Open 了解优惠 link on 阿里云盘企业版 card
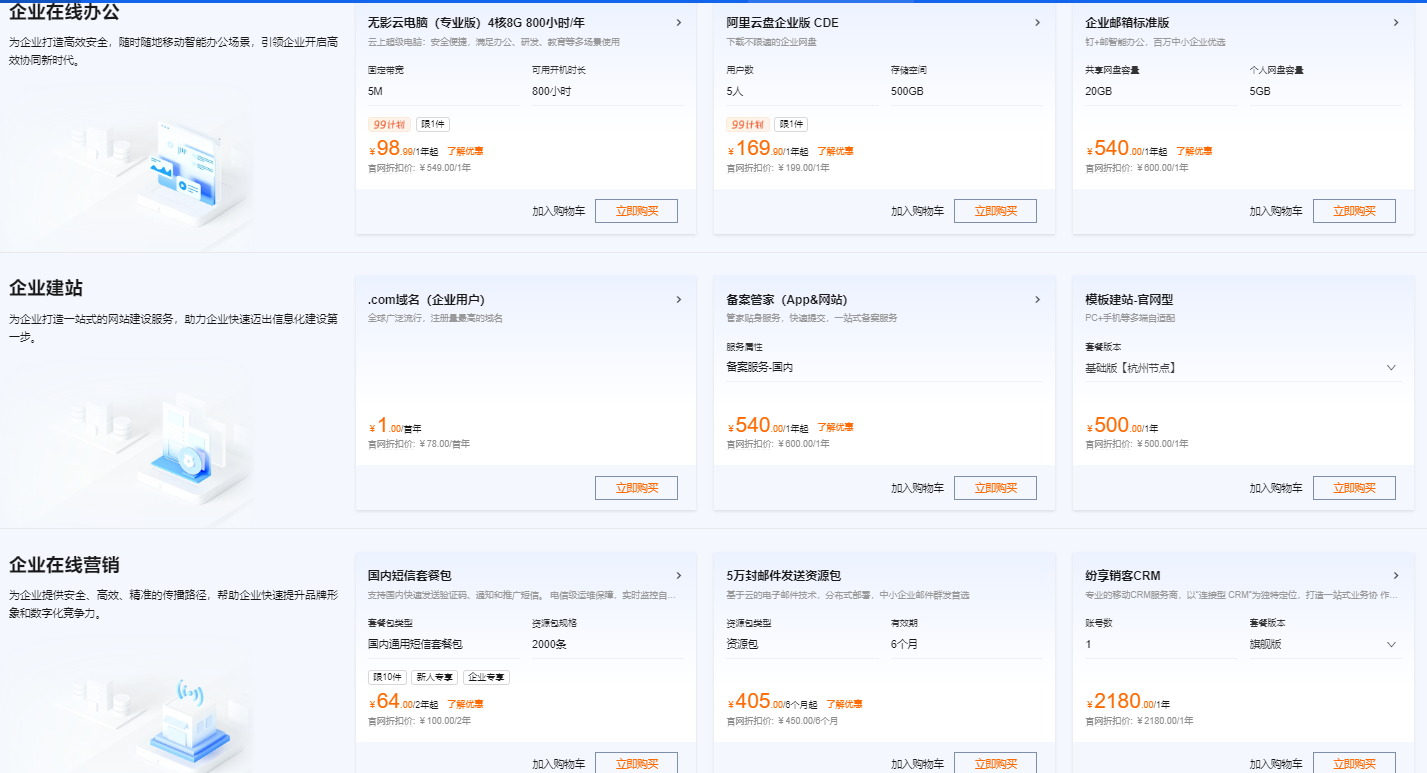Viewport: 1427px width, 773px height. (x=835, y=151)
